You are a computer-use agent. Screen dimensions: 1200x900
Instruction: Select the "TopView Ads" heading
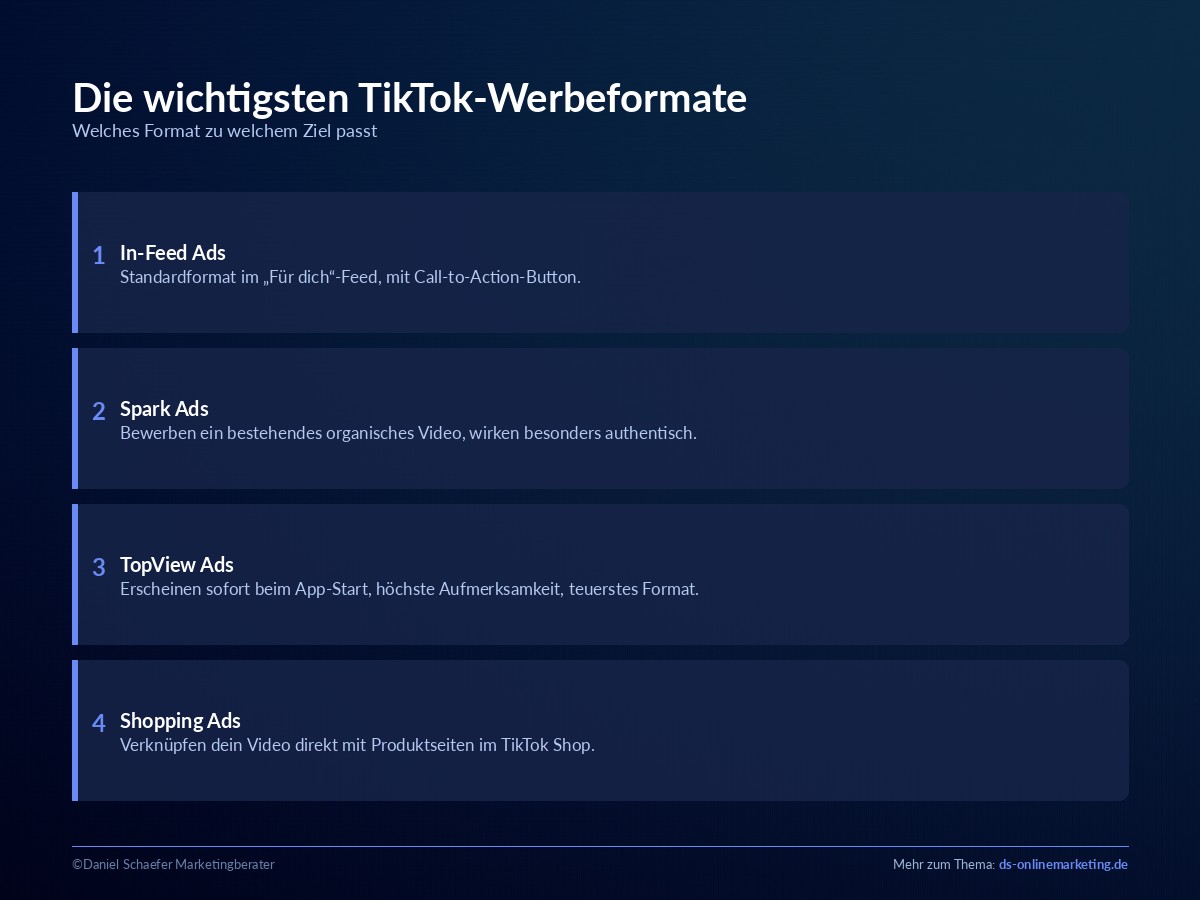click(x=177, y=565)
